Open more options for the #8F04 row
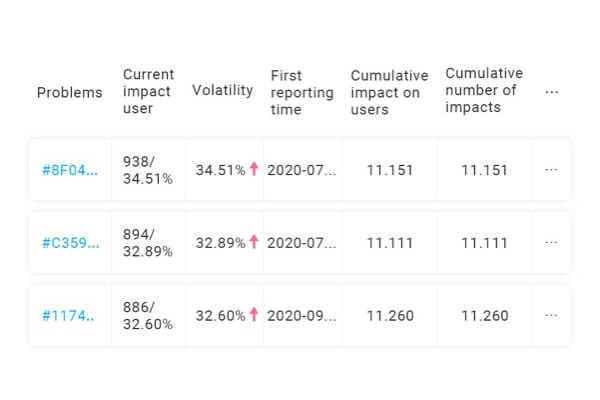Viewport: 600px width, 400px height. (x=551, y=170)
